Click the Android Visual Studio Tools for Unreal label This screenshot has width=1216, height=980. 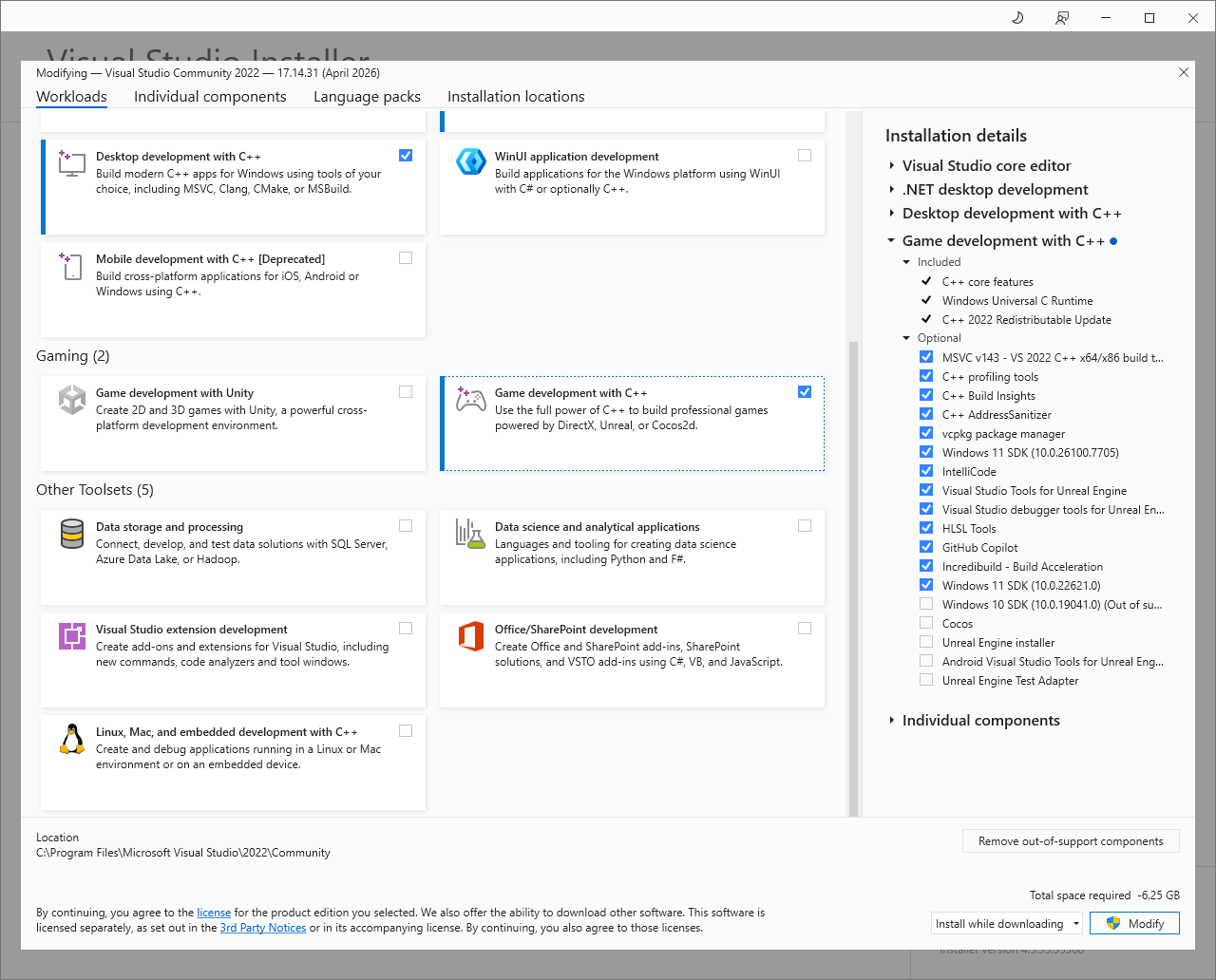pos(1053,662)
